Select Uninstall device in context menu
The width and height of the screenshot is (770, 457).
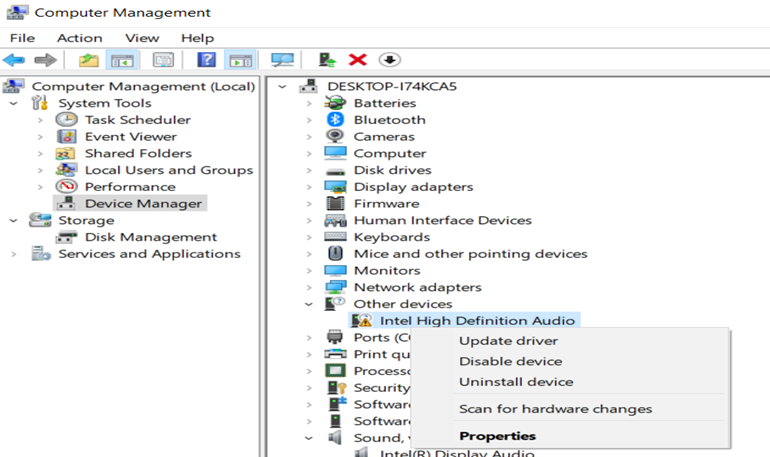(x=515, y=382)
